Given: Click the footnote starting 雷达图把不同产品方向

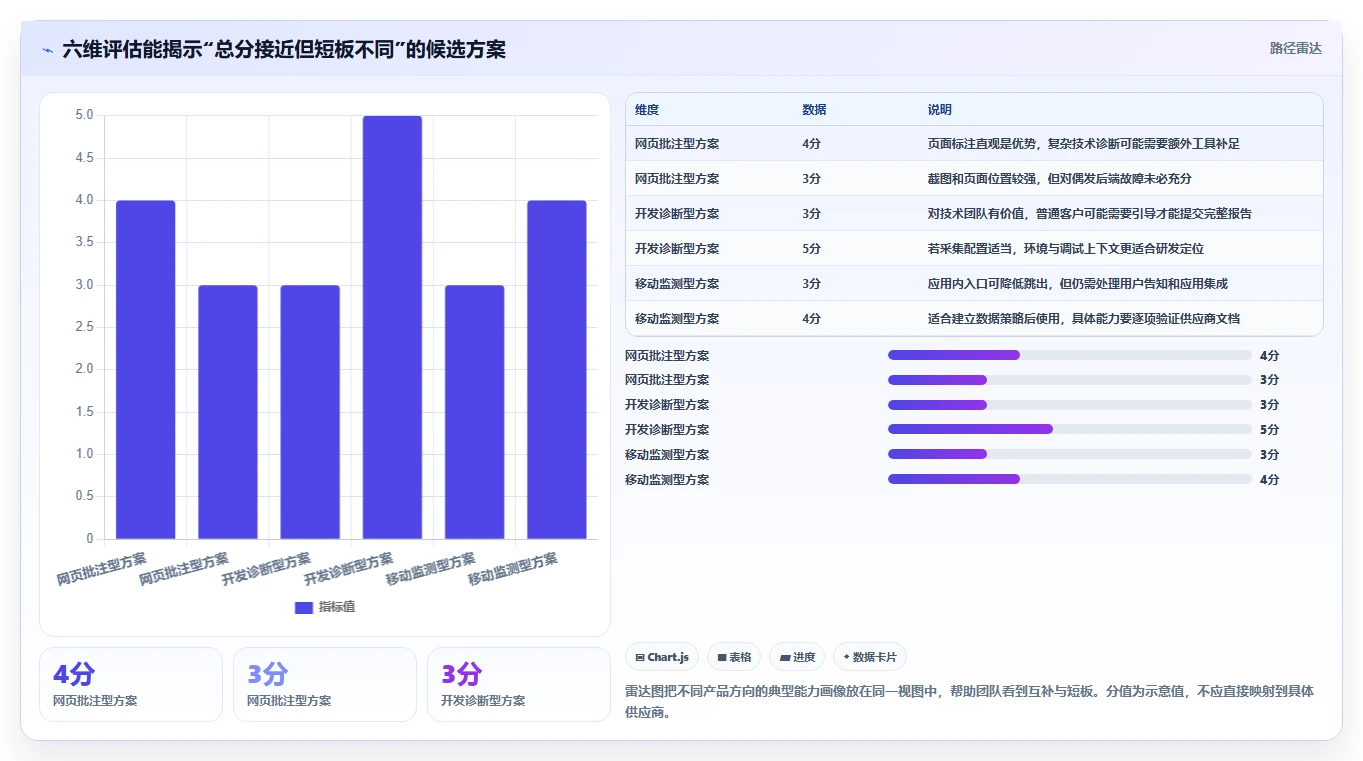Looking at the screenshot, I should [x=970, y=702].
